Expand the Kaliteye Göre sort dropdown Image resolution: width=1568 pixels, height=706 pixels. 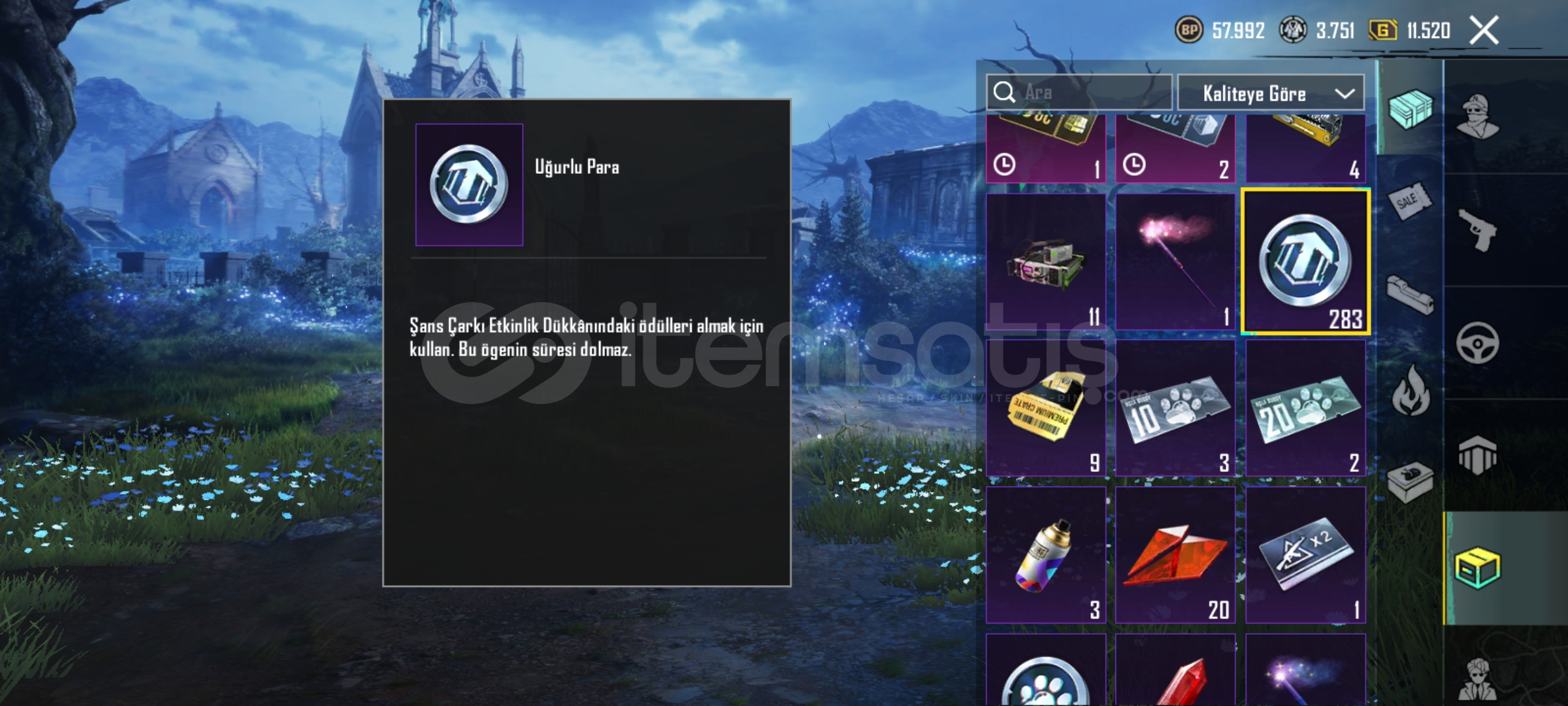(1271, 93)
